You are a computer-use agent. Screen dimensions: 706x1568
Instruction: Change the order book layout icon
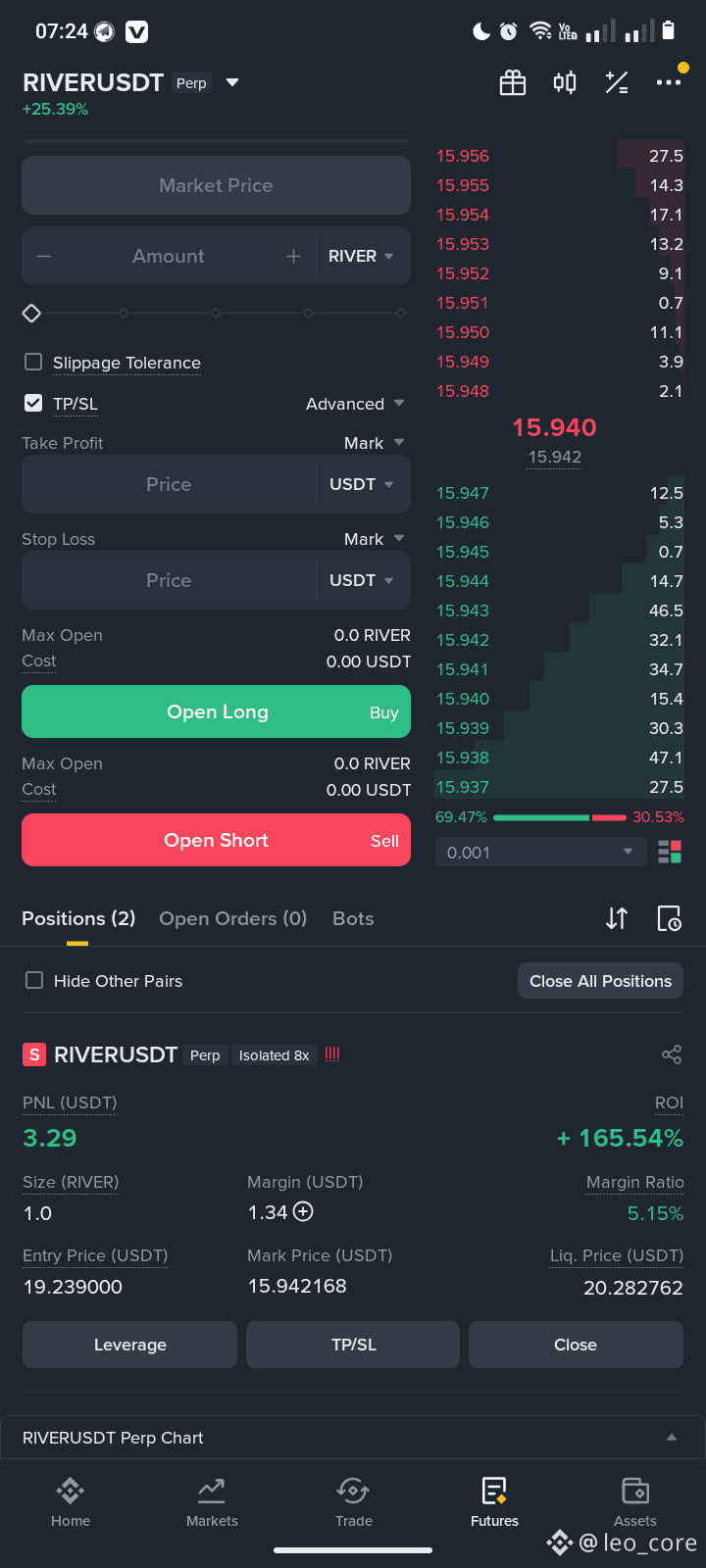tap(670, 853)
